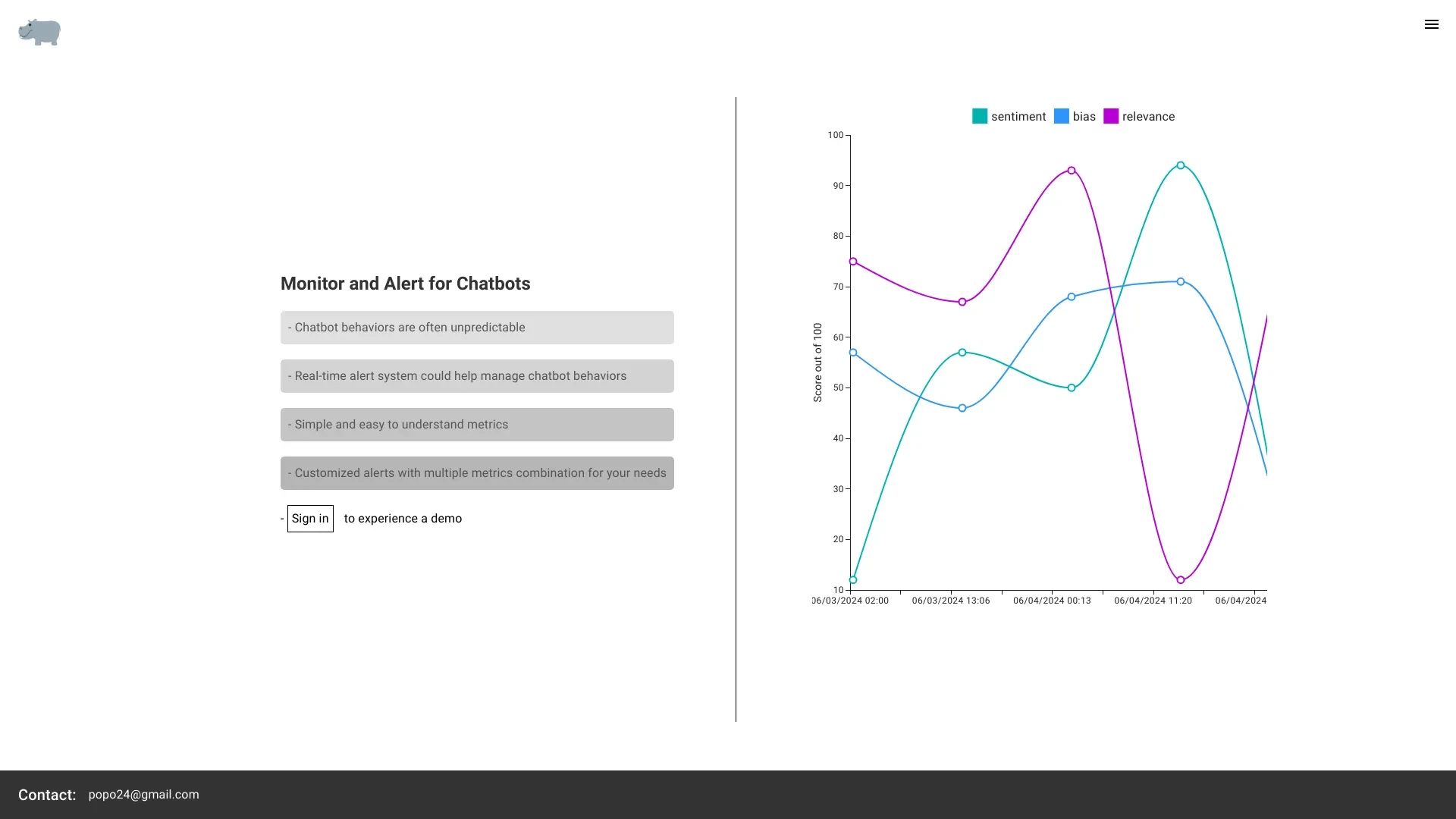Click the customized alerts feature box
Viewport: 1456px width, 819px height.
pos(477,472)
